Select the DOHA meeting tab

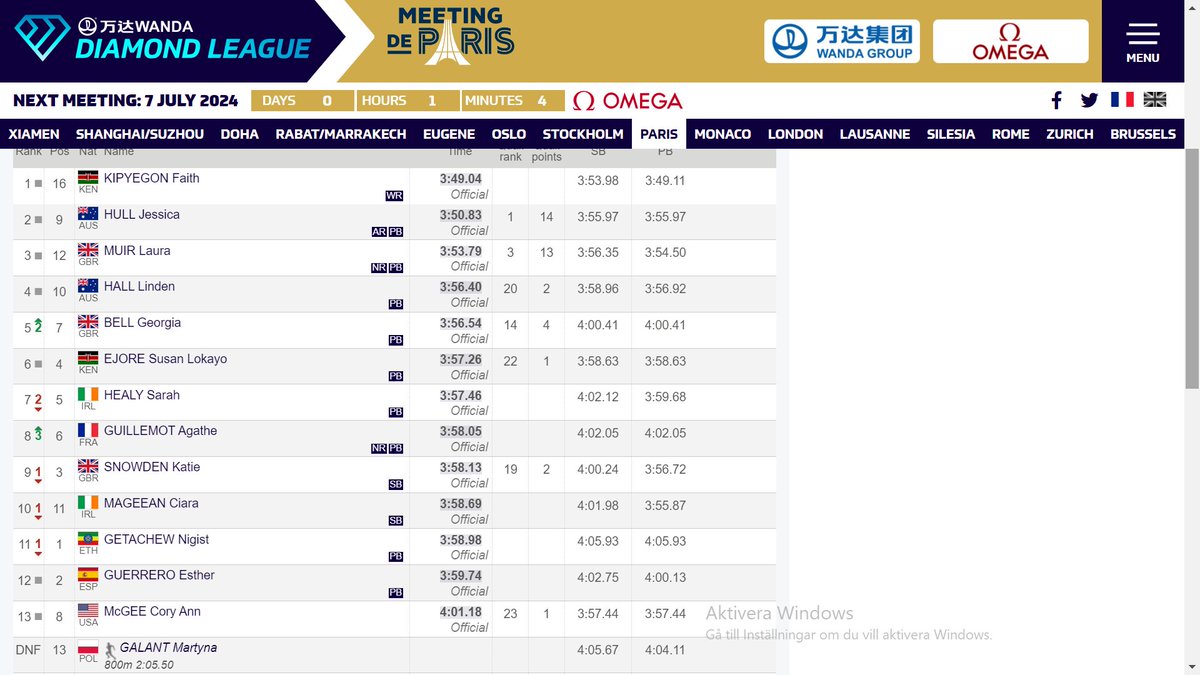(240, 134)
